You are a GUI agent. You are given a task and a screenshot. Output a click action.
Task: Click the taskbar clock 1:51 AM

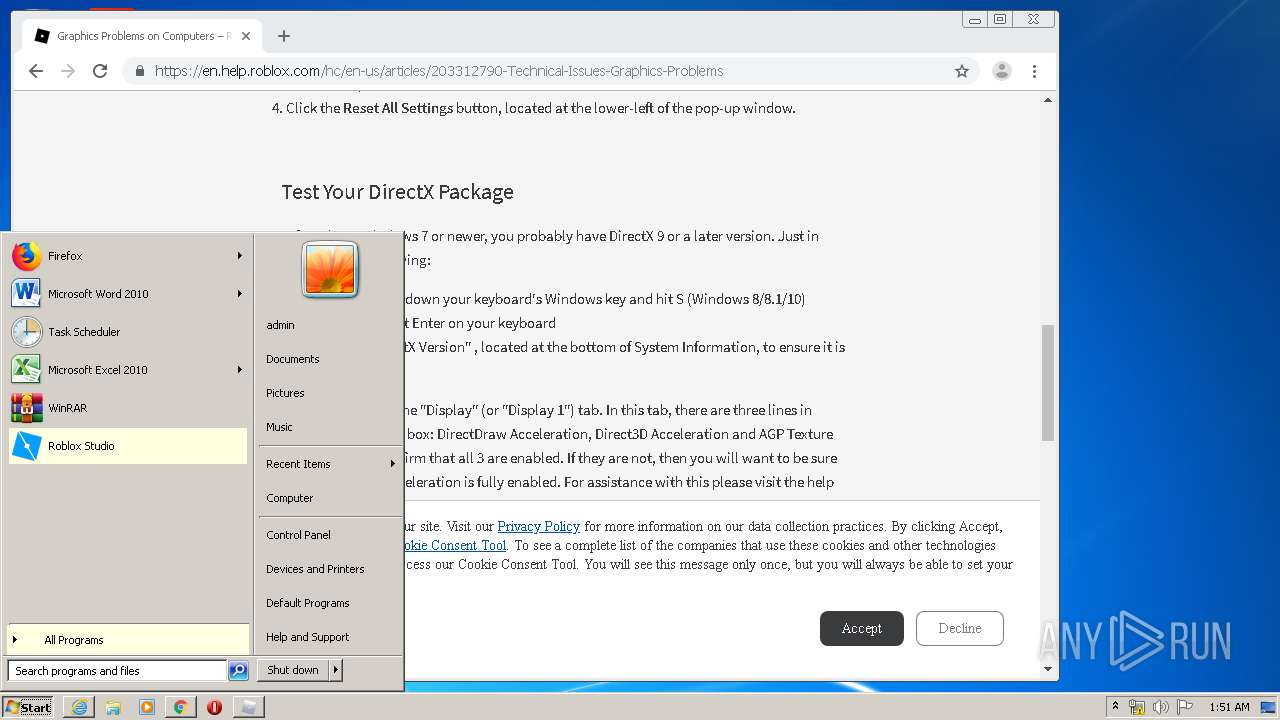(x=1229, y=707)
